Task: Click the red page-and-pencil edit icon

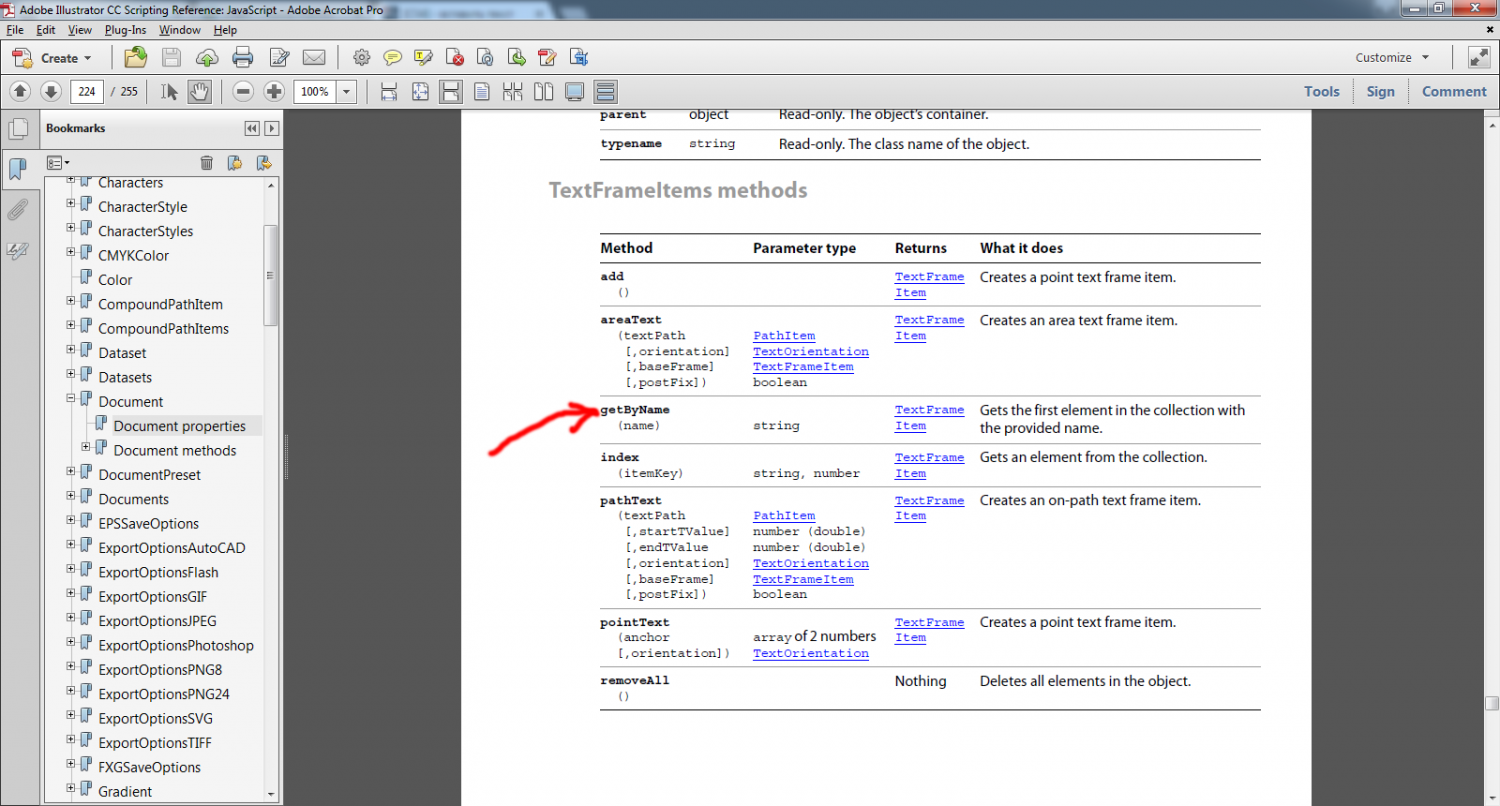Action: (x=547, y=57)
